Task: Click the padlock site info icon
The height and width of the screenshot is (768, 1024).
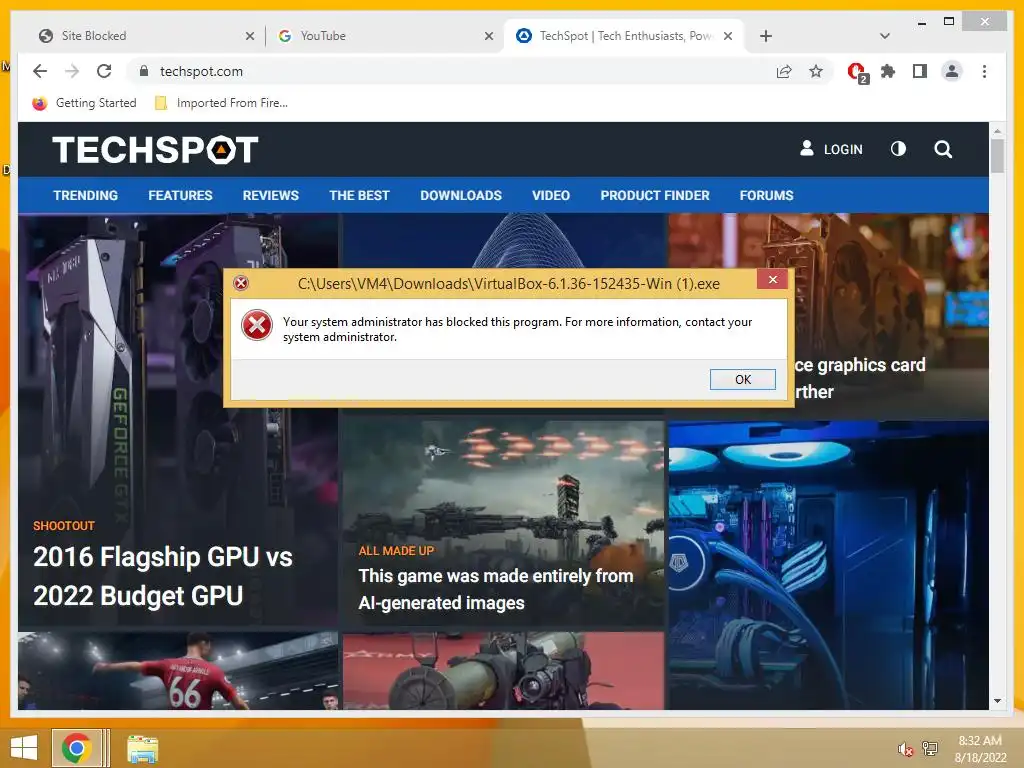Action: point(144,71)
